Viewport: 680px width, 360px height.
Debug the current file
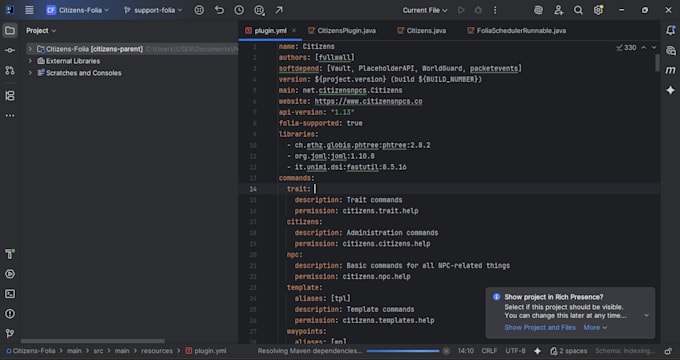pos(478,10)
